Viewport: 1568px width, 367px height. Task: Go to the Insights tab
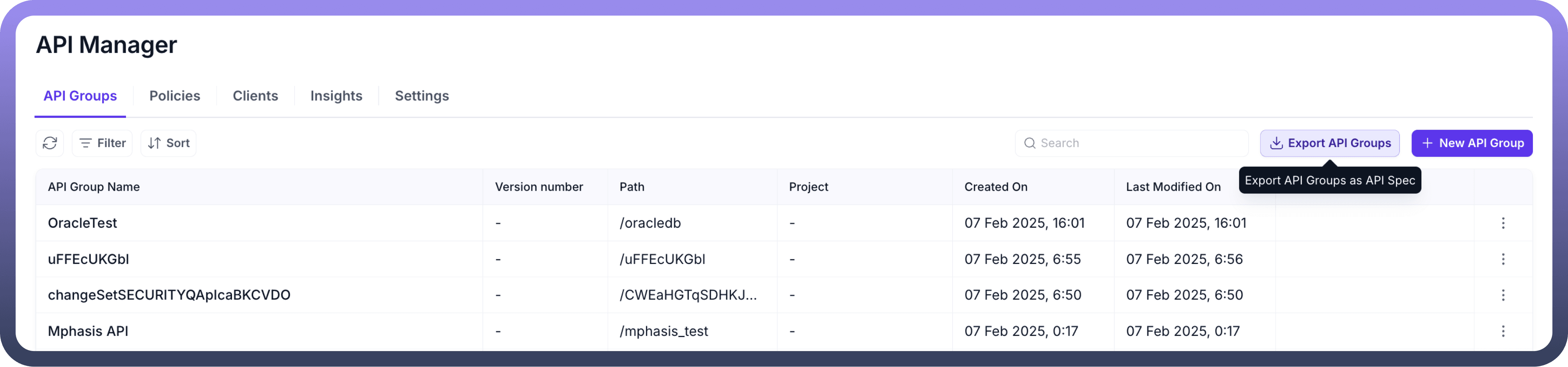click(x=336, y=96)
